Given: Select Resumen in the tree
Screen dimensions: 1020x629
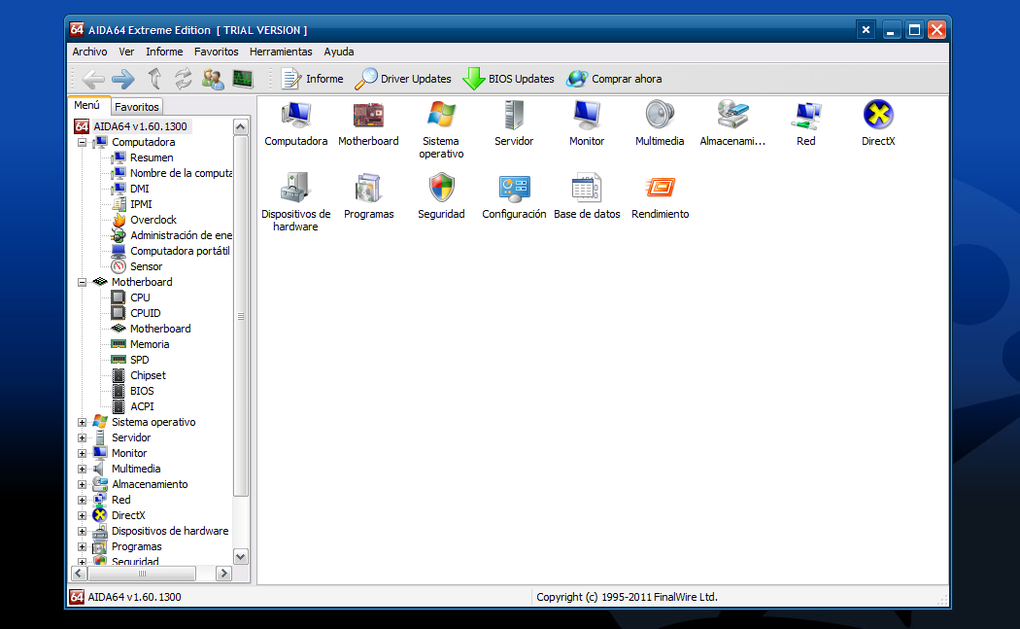Looking at the screenshot, I should 152,157.
